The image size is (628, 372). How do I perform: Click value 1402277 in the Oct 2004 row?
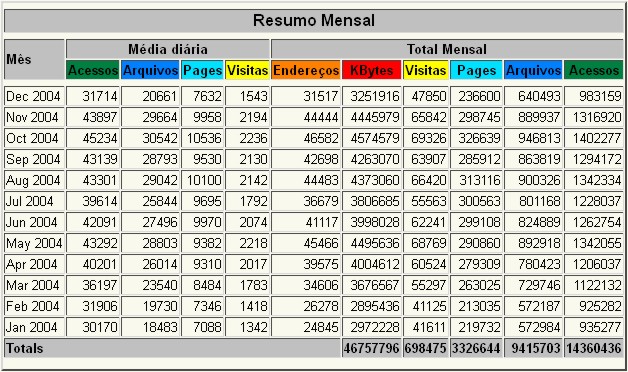click(597, 139)
